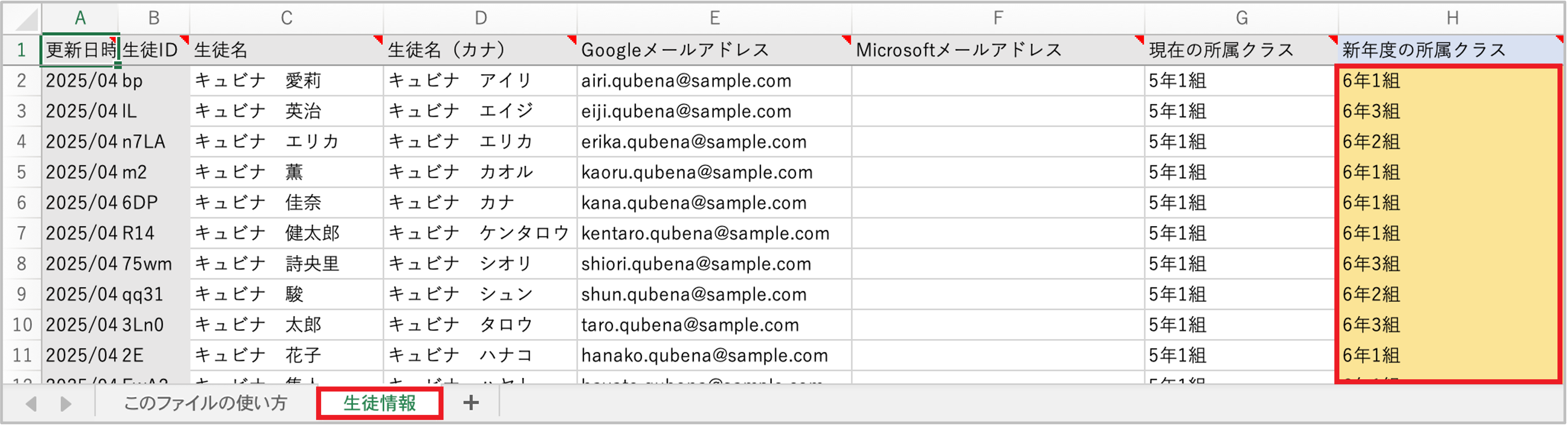Click student name キュビナ 花子
1568x426 pixels.
(286, 355)
